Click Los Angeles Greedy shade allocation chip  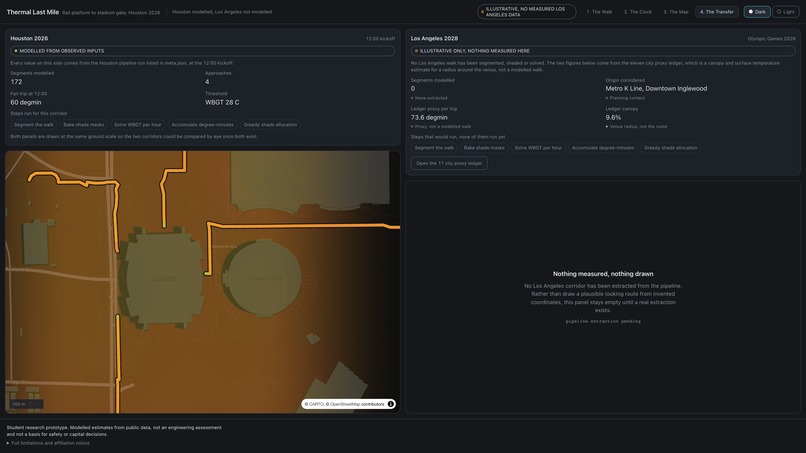[x=670, y=148]
